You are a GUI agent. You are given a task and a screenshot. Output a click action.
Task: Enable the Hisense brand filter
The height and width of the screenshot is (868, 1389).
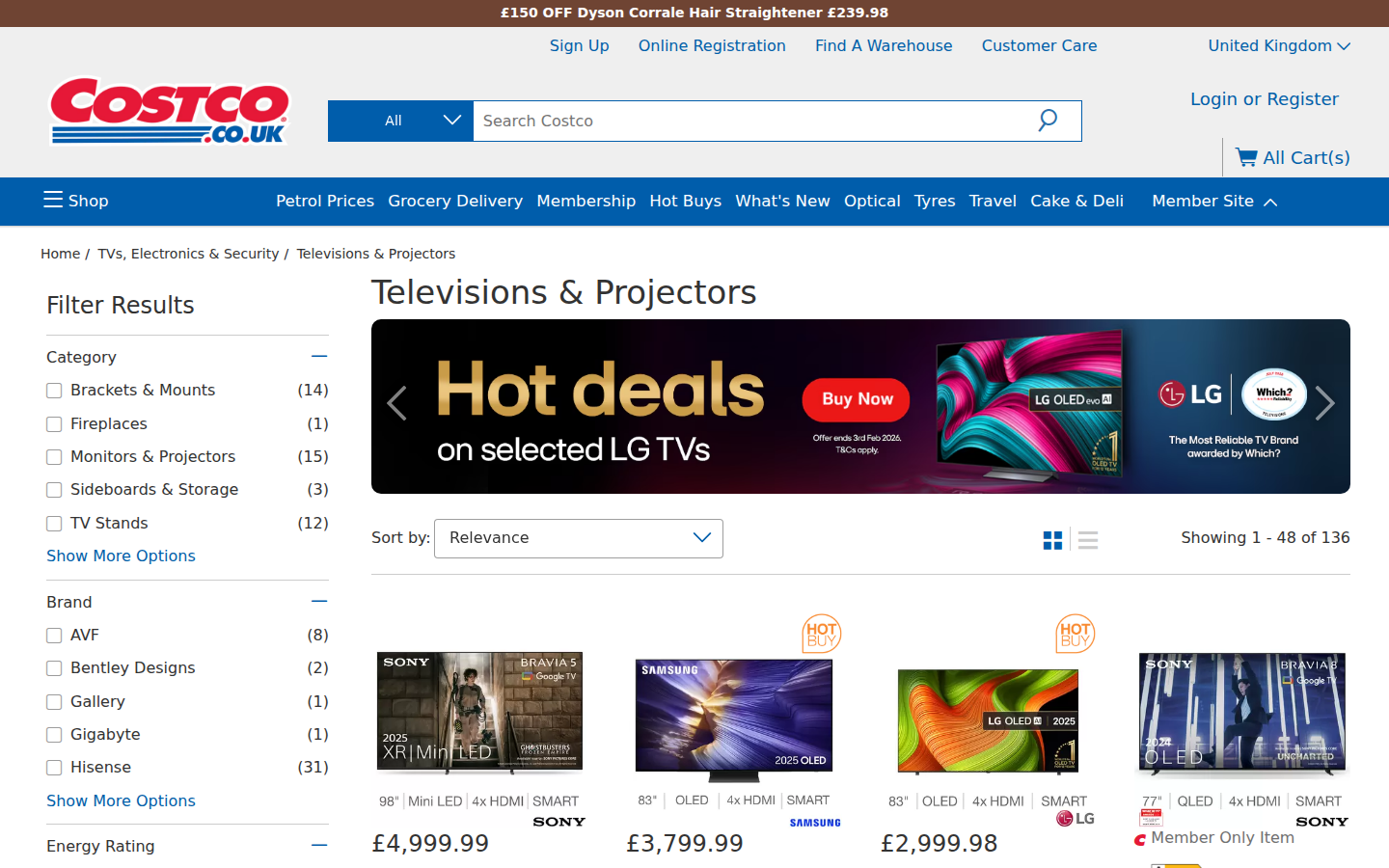click(54, 768)
